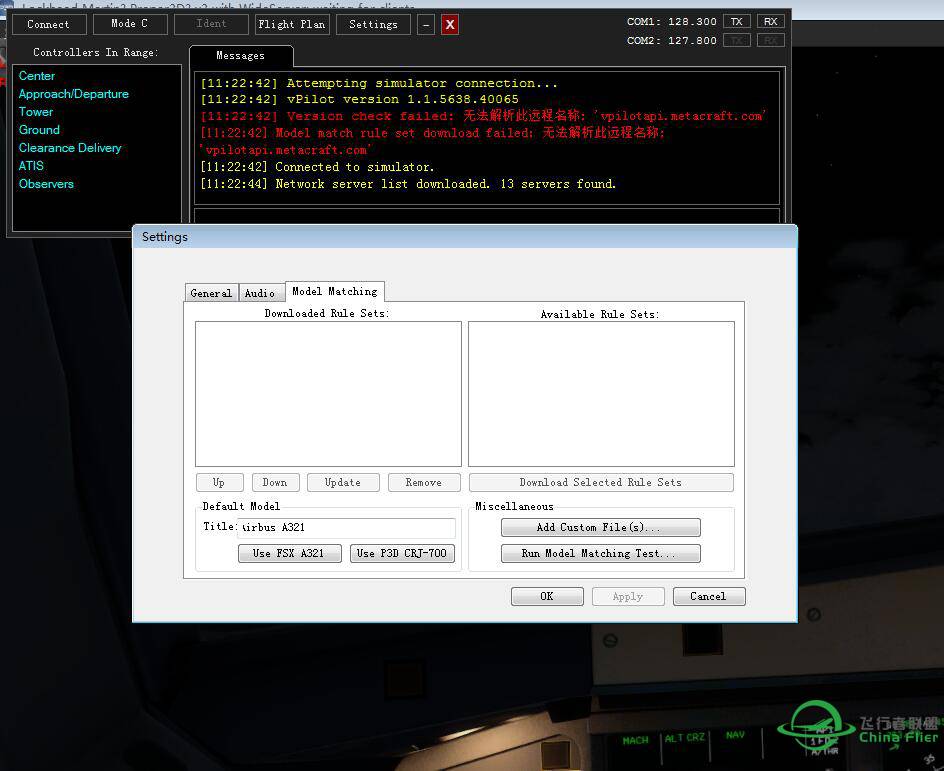944x771 pixels.
Task: Click the Connect button in vPilot
Action: tap(48, 24)
